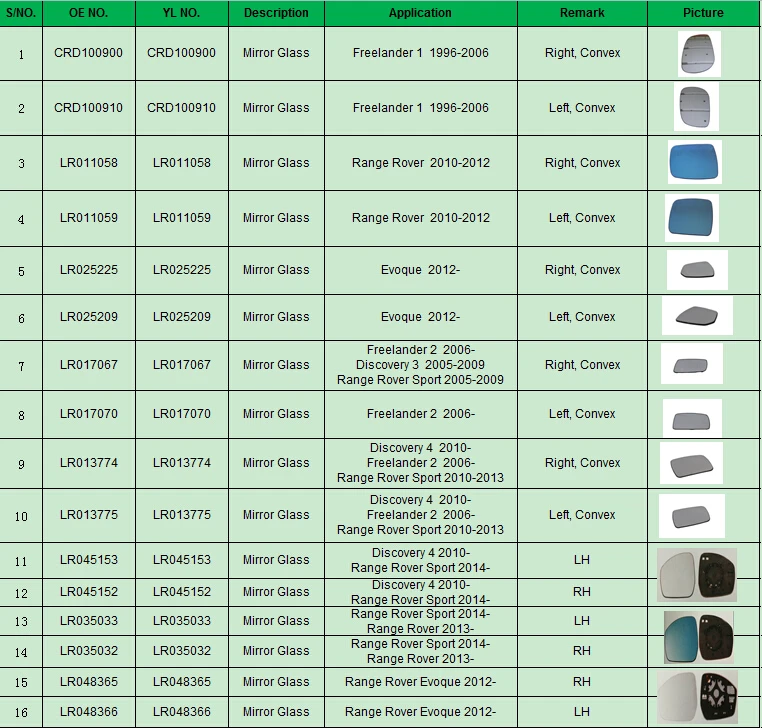Viewport: 762px width, 728px height.
Task: Select 'Range Rover 2010-2012' in row 3
Action: [x=421, y=163]
